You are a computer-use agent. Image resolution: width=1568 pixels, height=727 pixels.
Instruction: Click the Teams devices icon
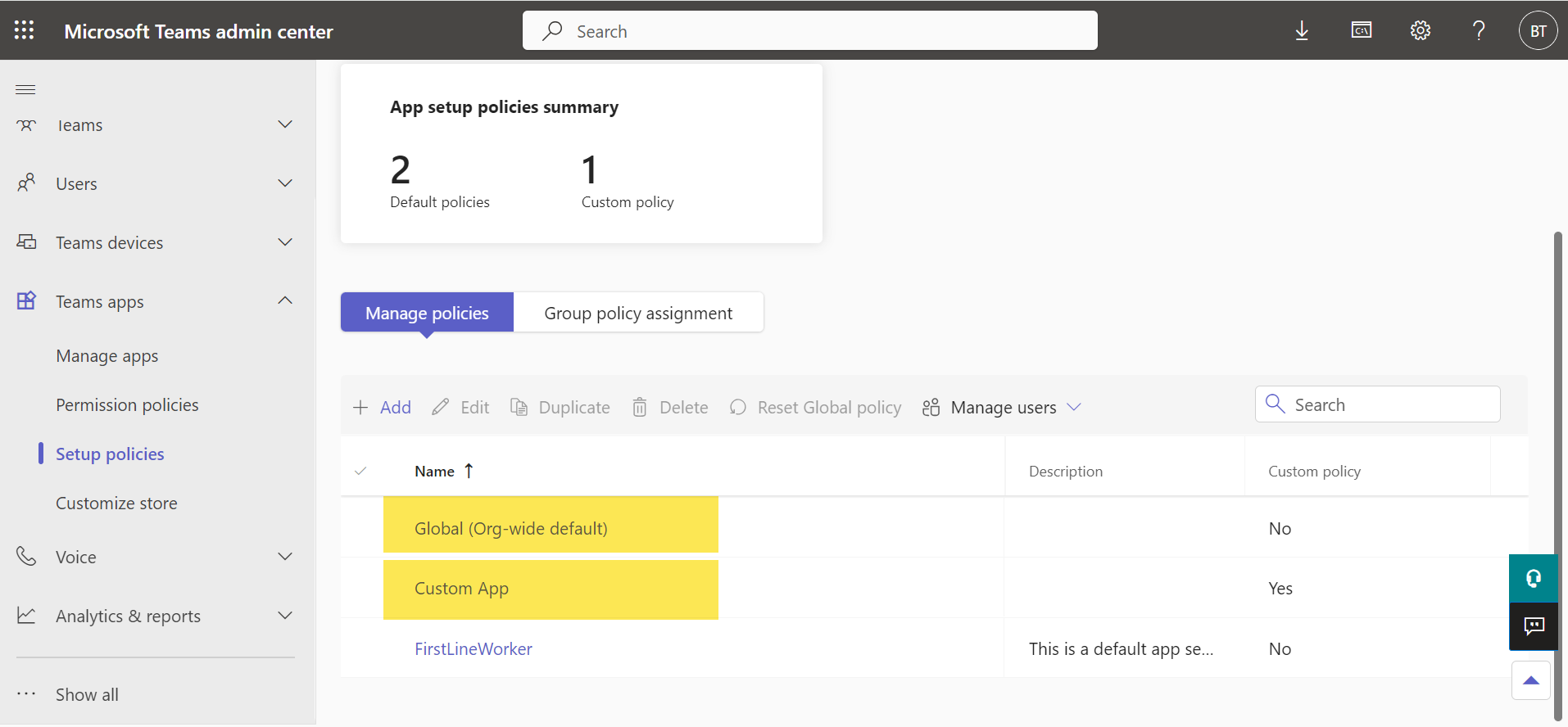pos(26,242)
